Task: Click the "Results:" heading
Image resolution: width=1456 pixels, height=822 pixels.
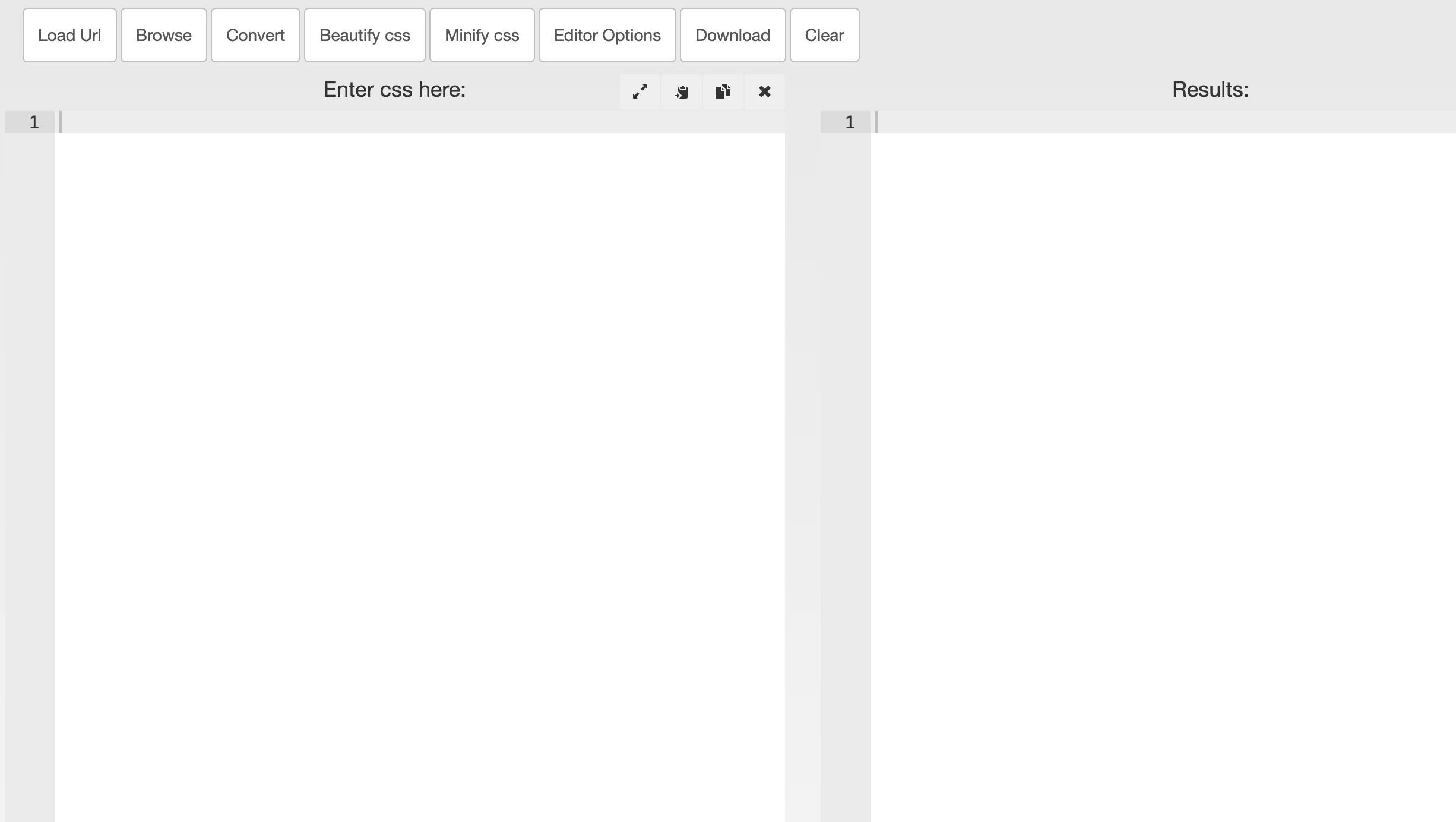Action: click(x=1210, y=90)
